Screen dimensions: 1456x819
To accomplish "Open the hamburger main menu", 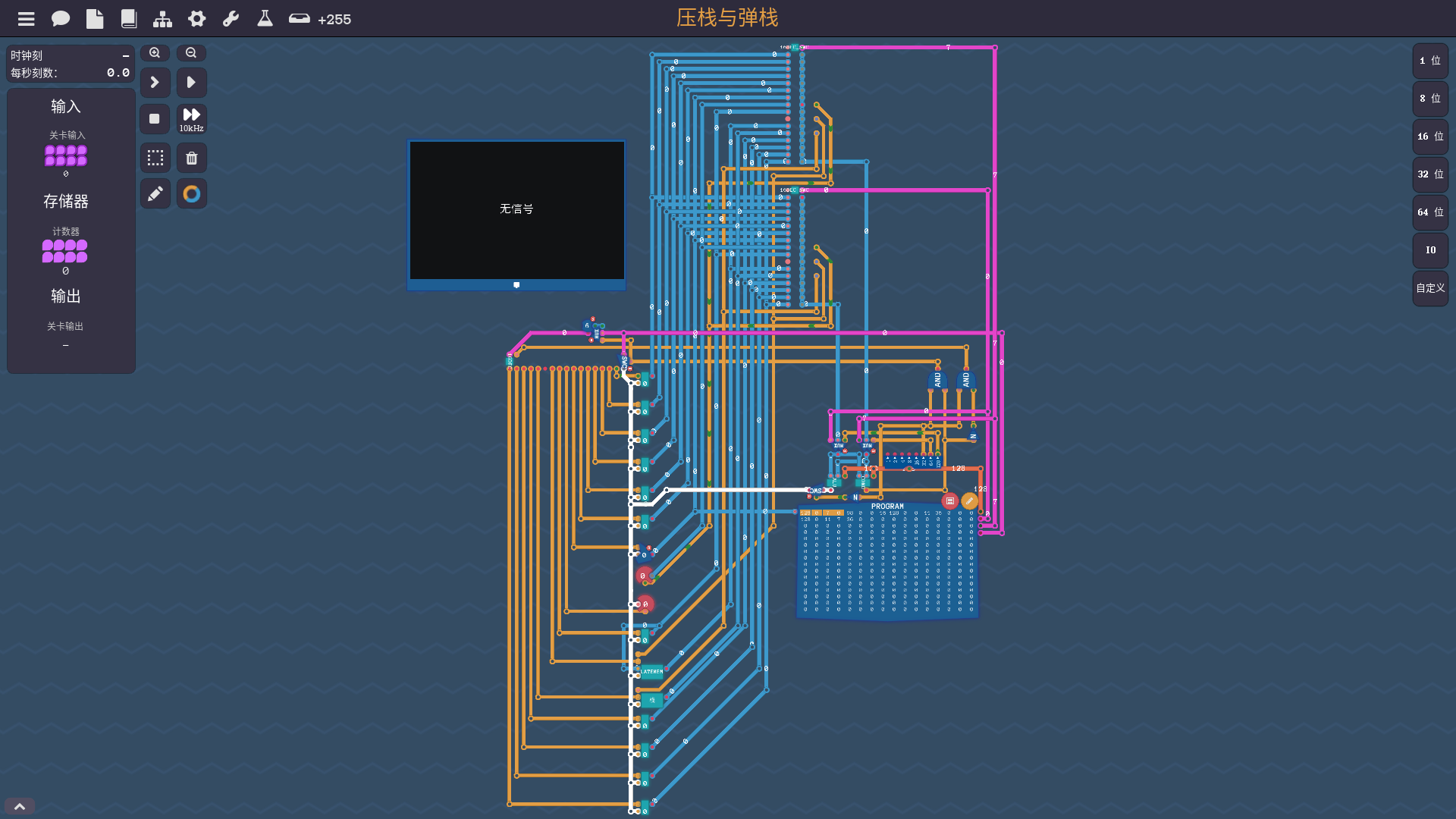I will 26,19.
